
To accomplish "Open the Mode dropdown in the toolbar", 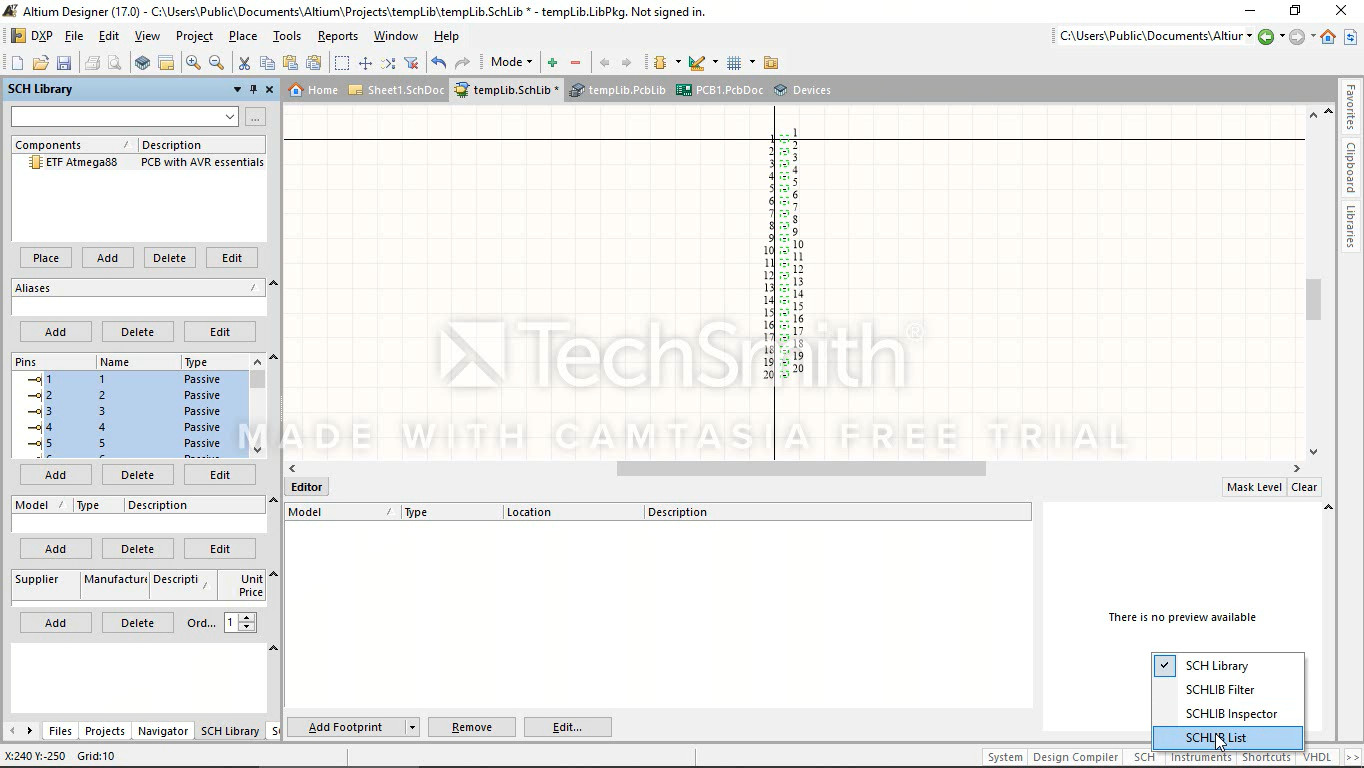I will (x=511, y=62).
